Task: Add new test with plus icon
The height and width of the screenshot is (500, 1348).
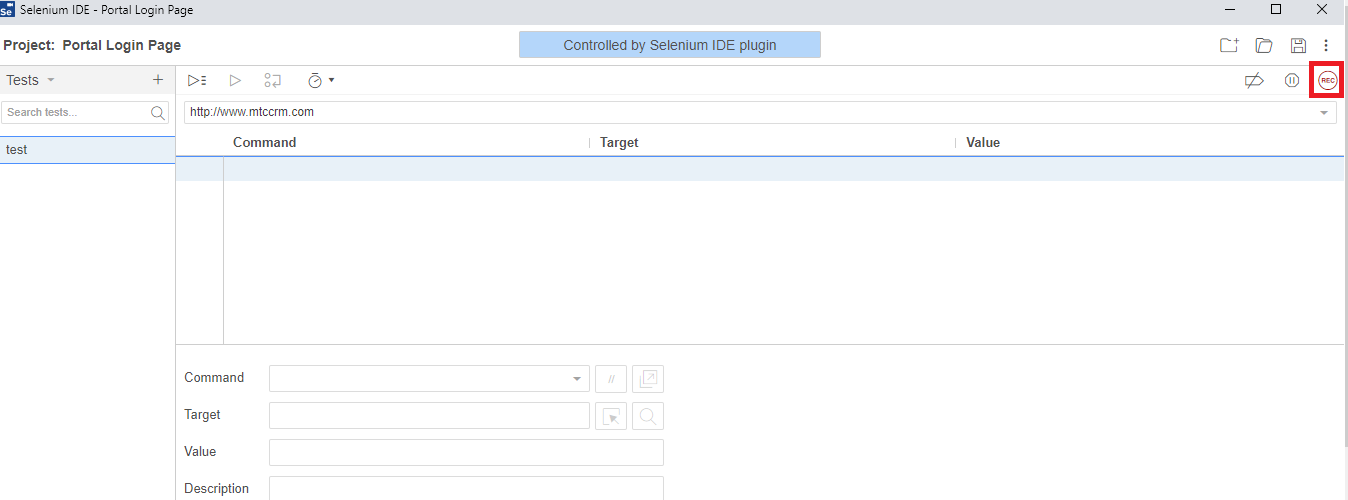Action: point(157,80)
